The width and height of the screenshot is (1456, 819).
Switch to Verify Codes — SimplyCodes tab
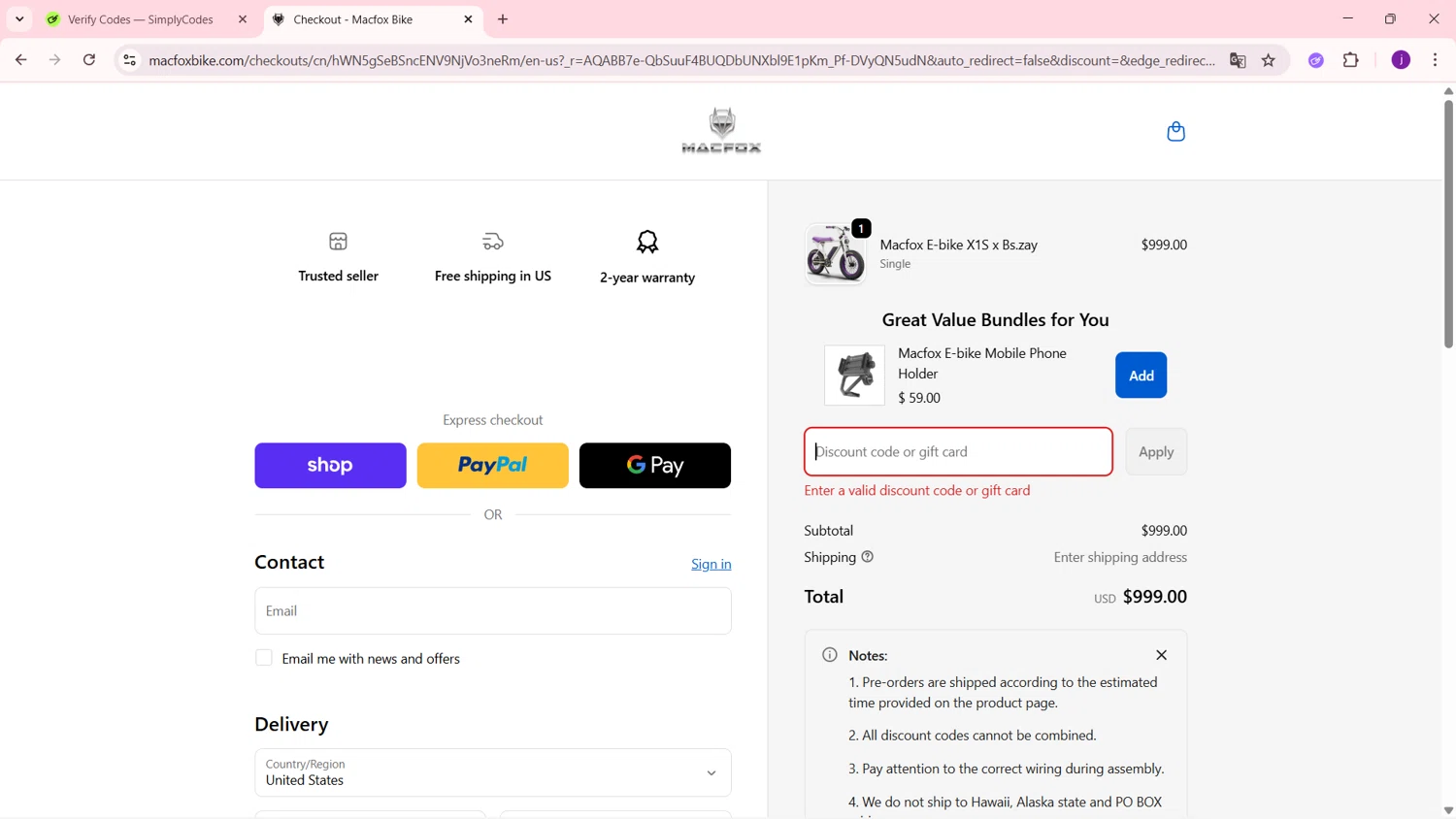pyautogui.click(x=141, y=19)
